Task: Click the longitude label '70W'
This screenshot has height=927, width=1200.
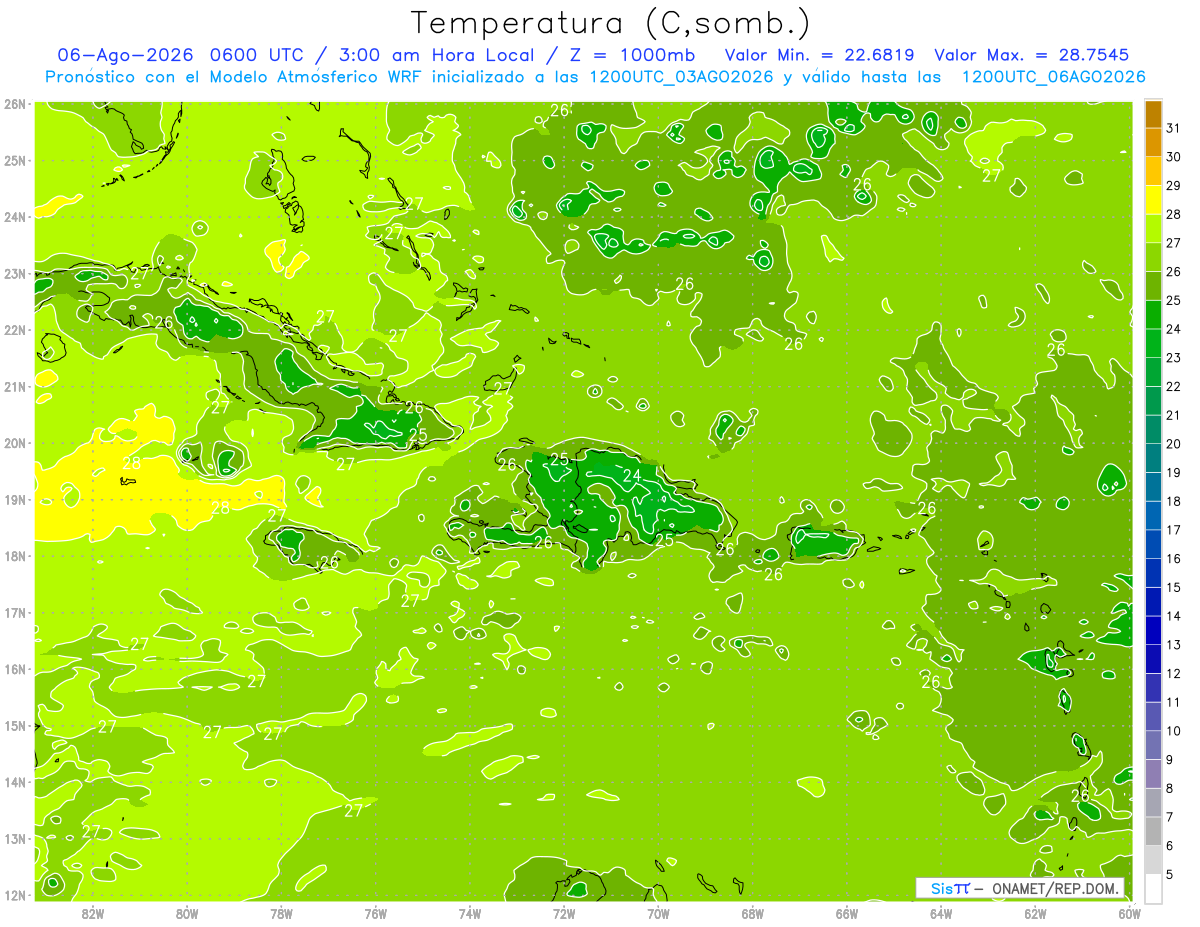Action: coord(658,912)
